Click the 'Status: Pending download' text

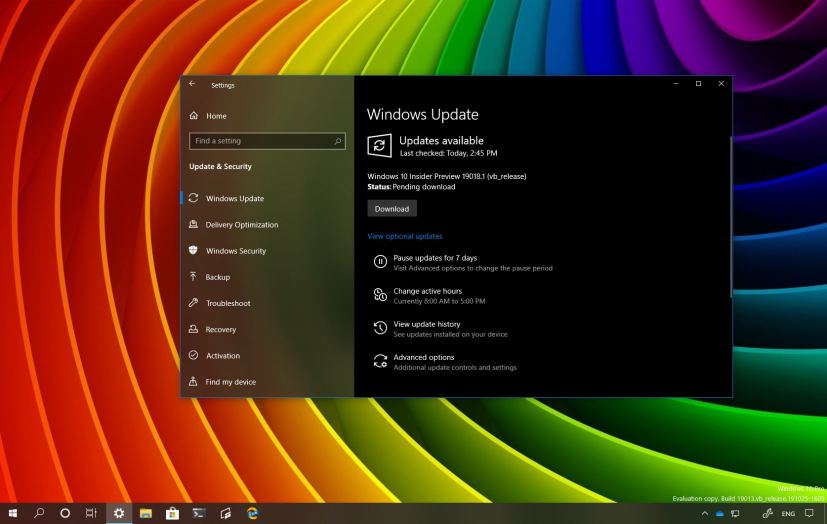click(x=411, y=187)
